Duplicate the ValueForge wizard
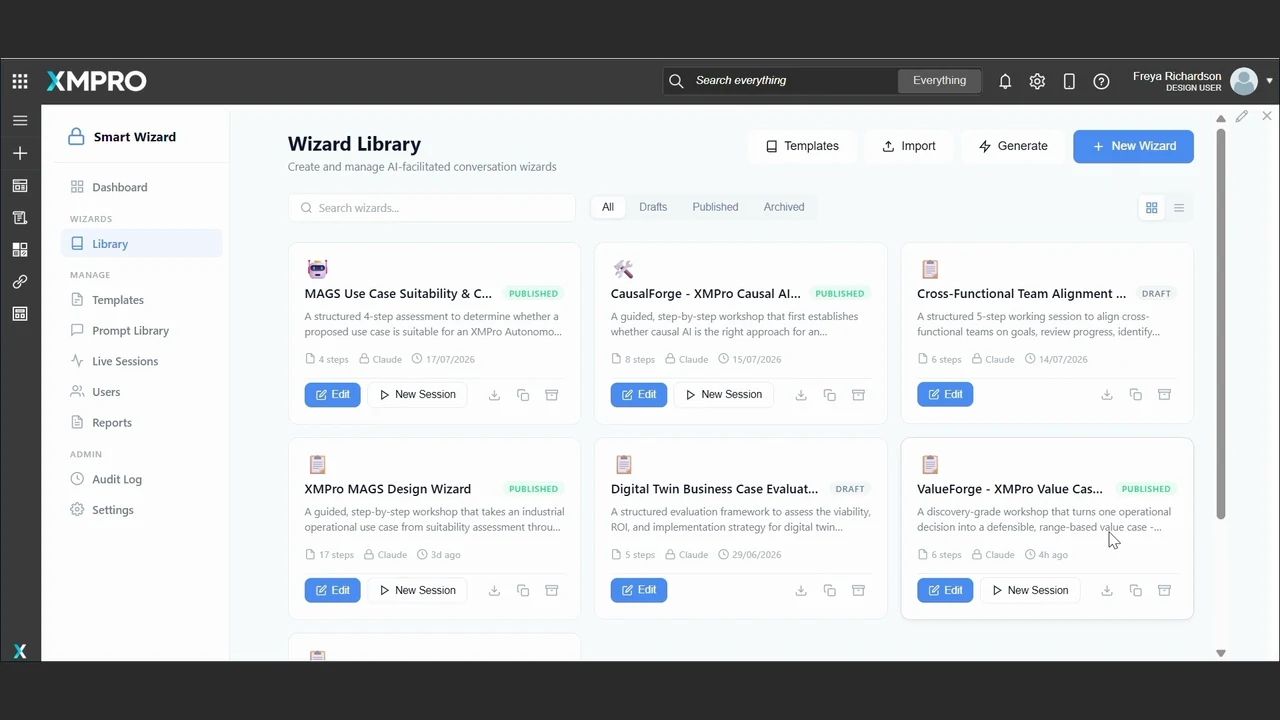 (1136, 591)
